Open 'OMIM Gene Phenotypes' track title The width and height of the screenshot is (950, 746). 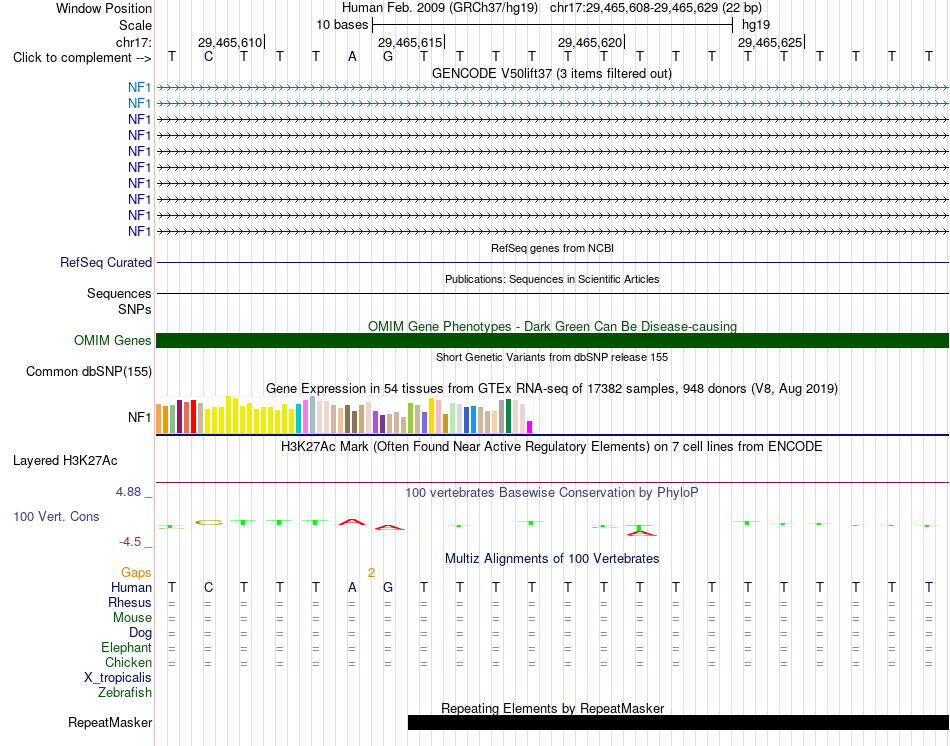[x=552, y=326]
